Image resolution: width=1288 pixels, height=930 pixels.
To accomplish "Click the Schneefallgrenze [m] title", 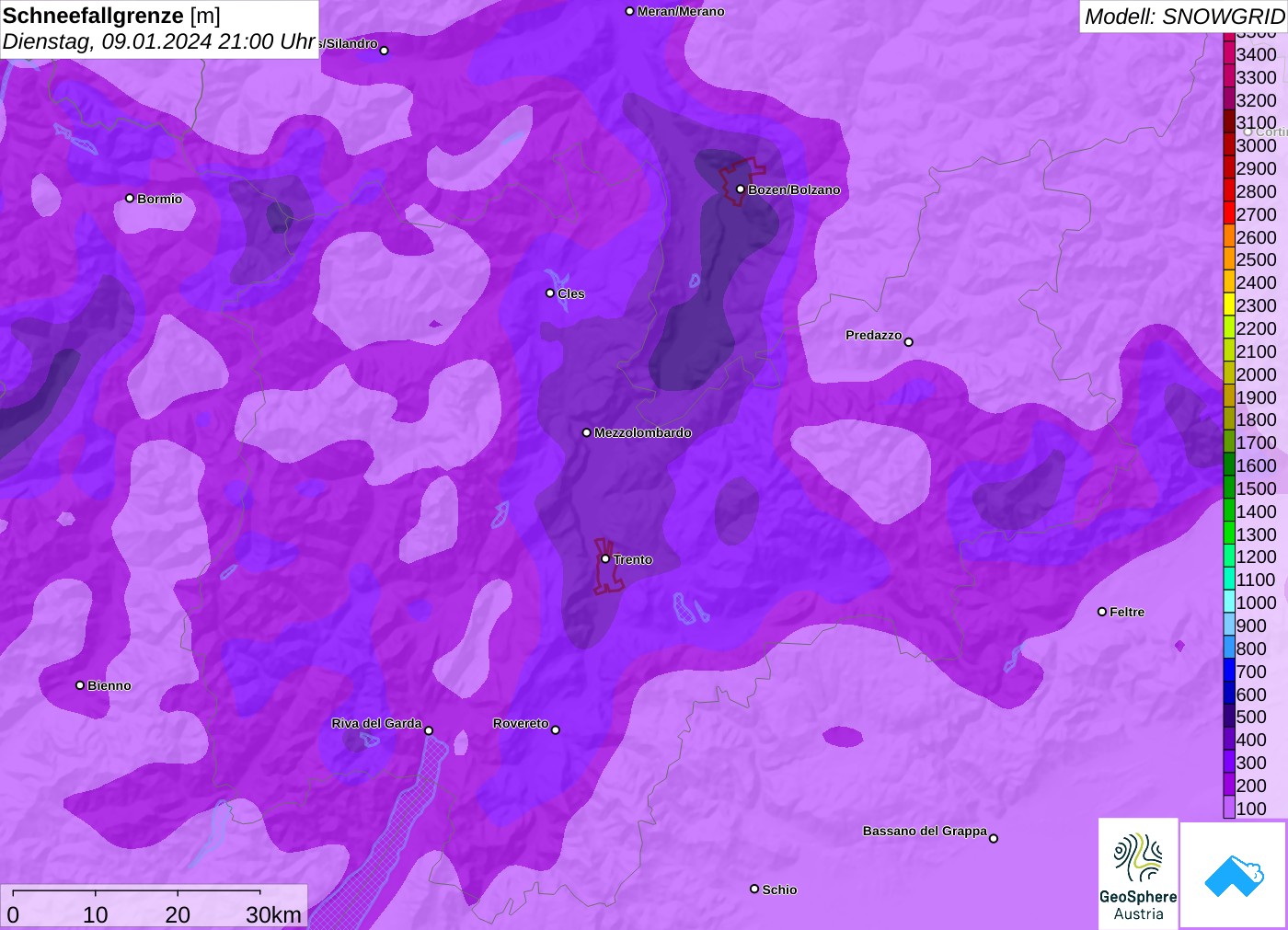I will click(x=111, y=16).
